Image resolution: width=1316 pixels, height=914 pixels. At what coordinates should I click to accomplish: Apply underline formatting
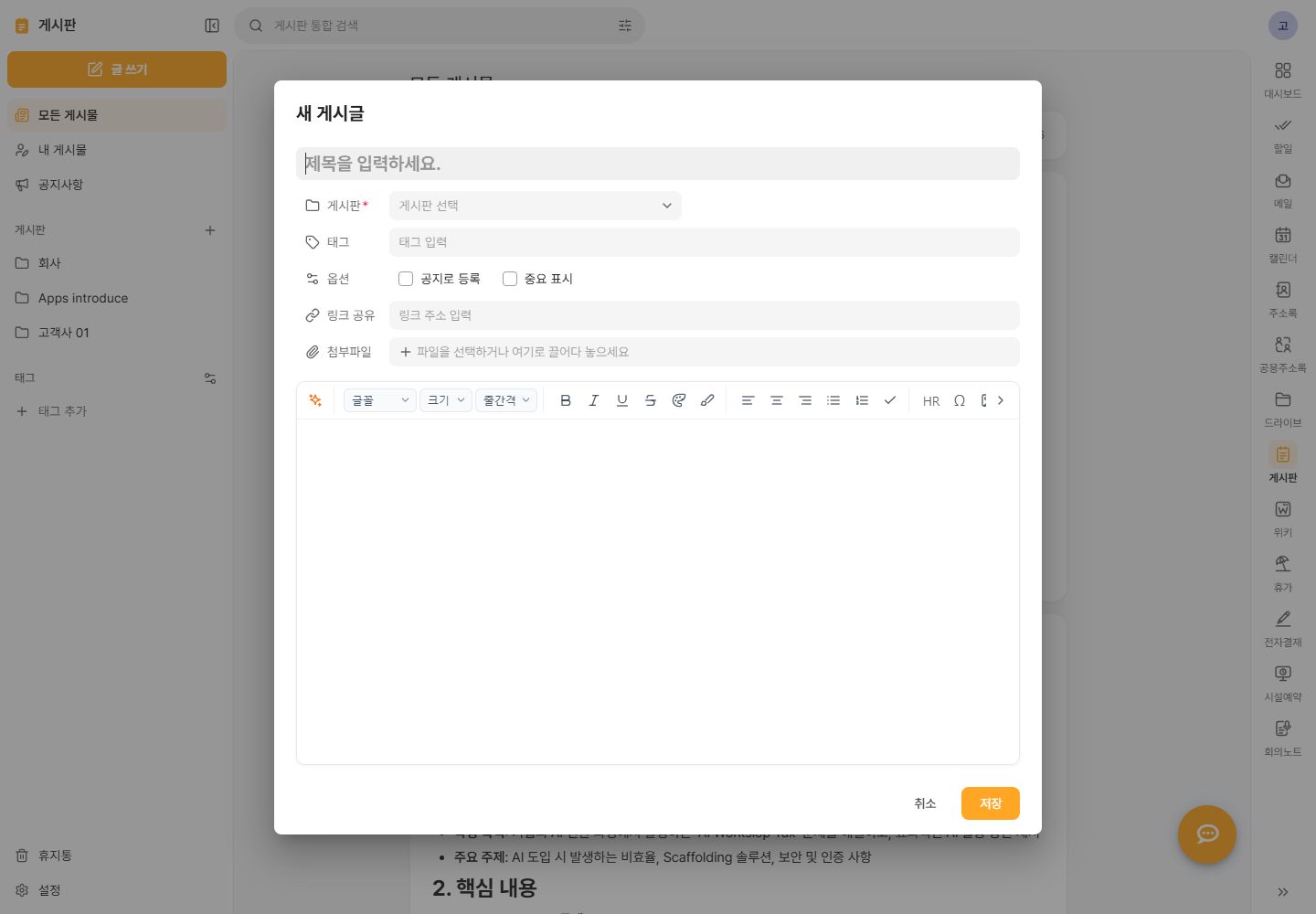tap(622, 400)
